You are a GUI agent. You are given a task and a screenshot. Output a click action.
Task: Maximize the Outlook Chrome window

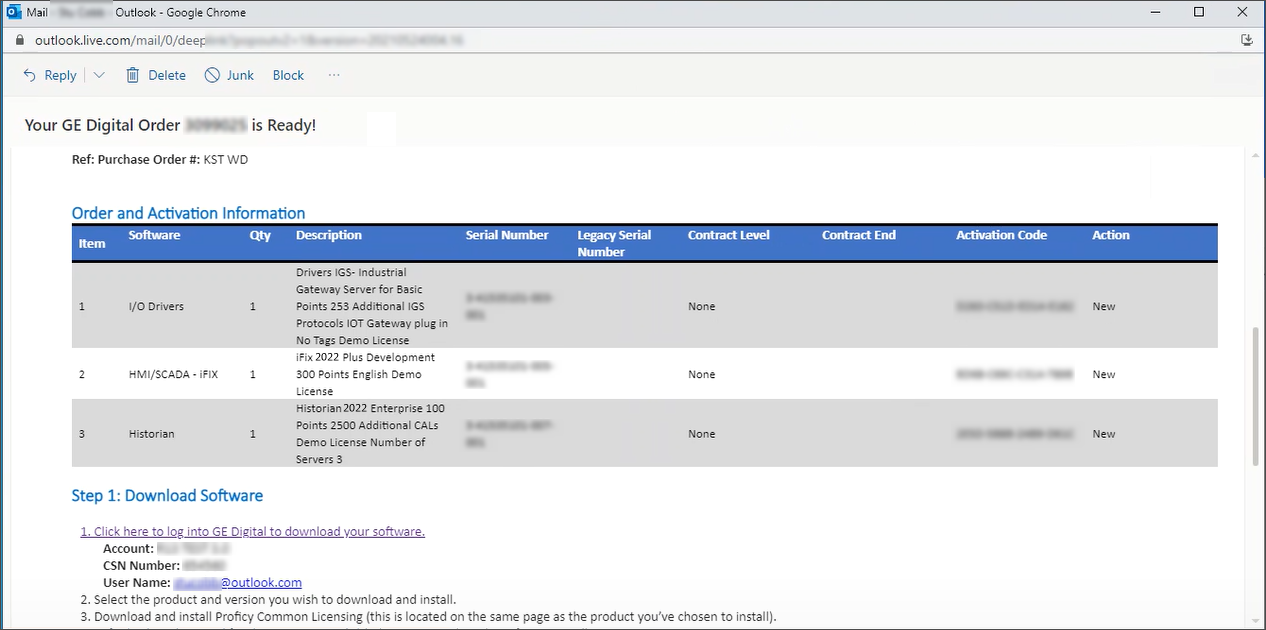[x=1199, y=12]
